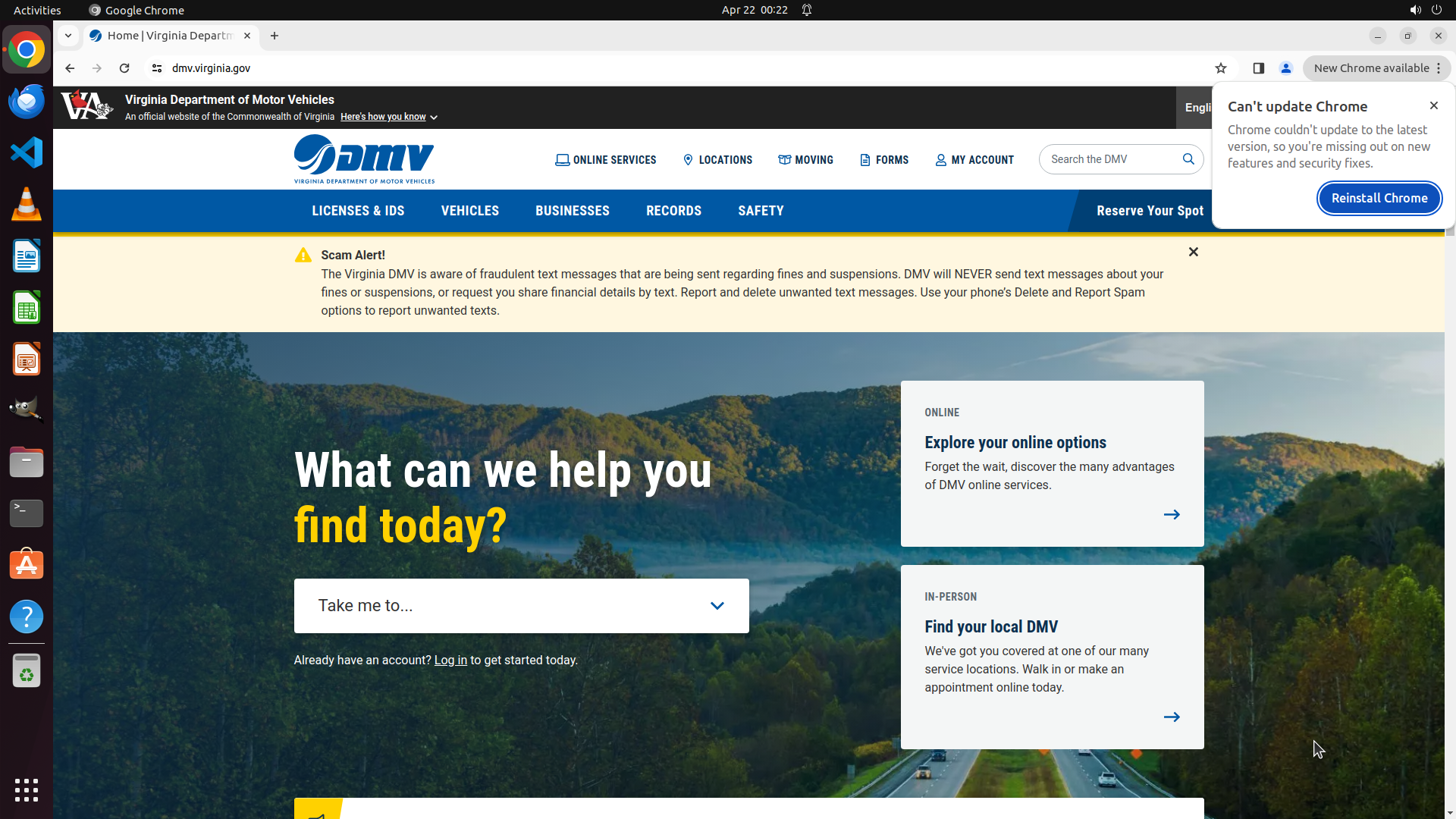Open the site information icon in address bar
Image resolution: width=1456 pixels, height=819 pixels.
157,68
